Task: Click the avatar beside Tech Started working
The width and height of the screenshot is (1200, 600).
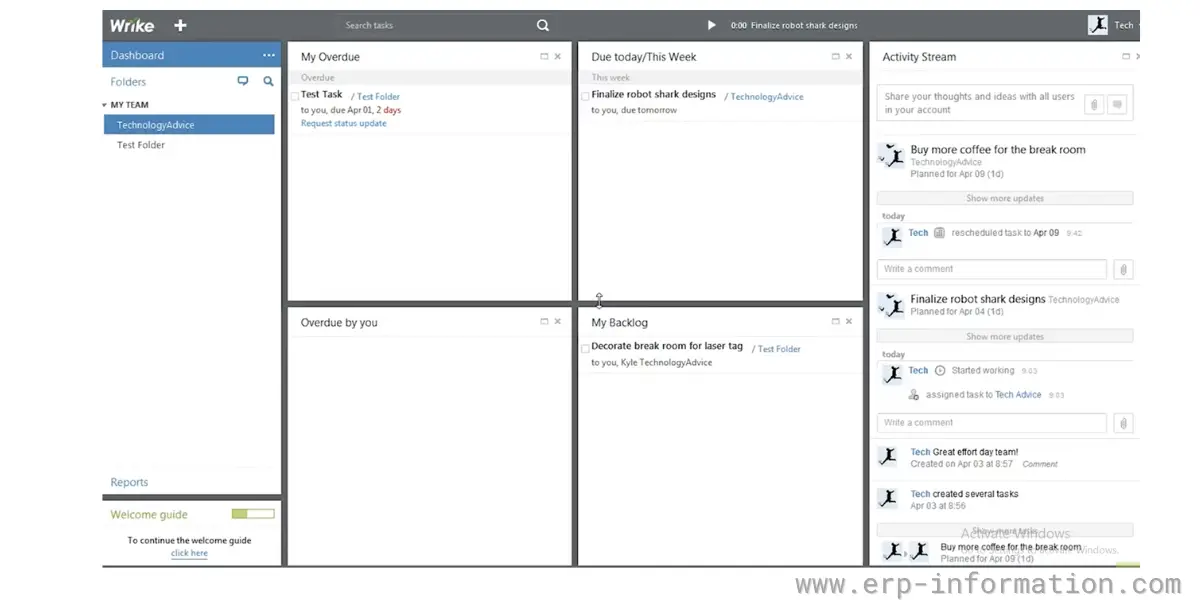Action: point(892,374)
